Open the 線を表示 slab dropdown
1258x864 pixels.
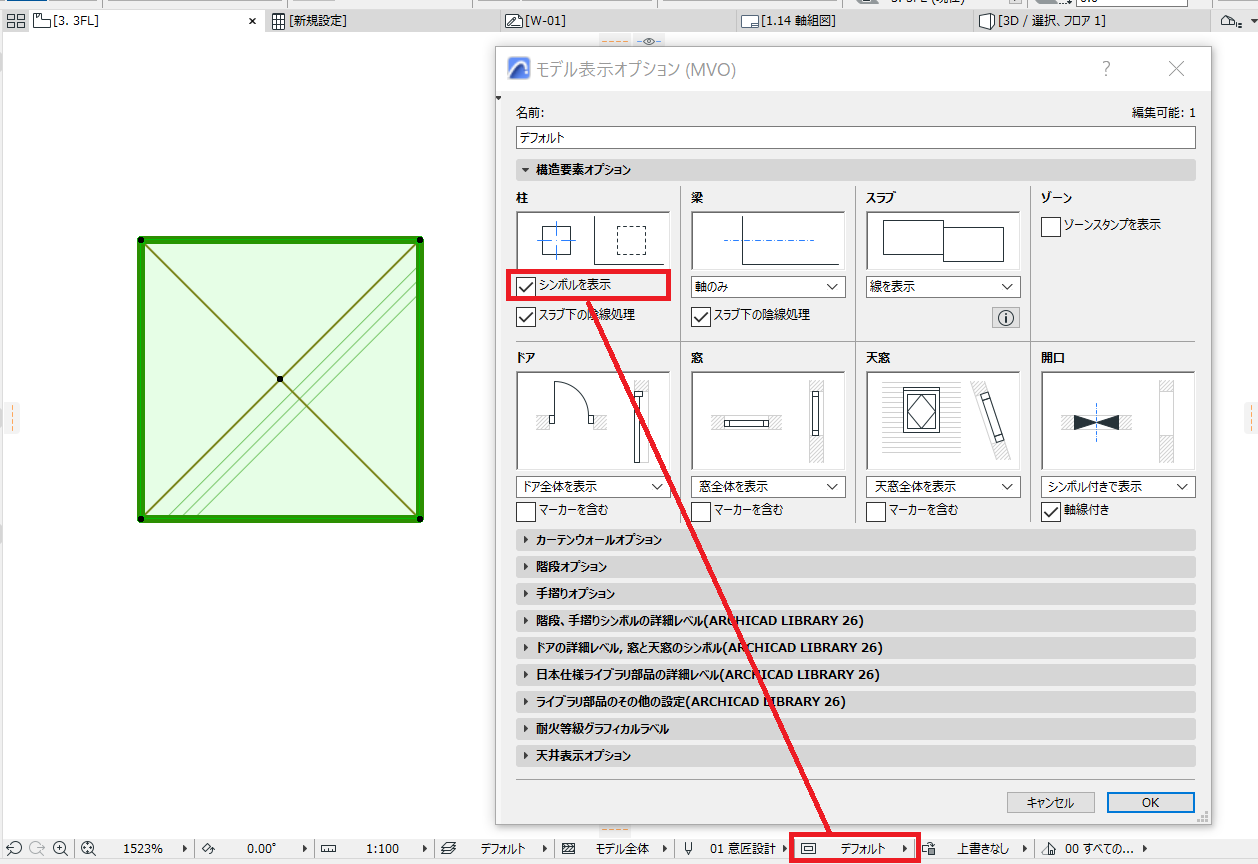click(x=943, y=287)
